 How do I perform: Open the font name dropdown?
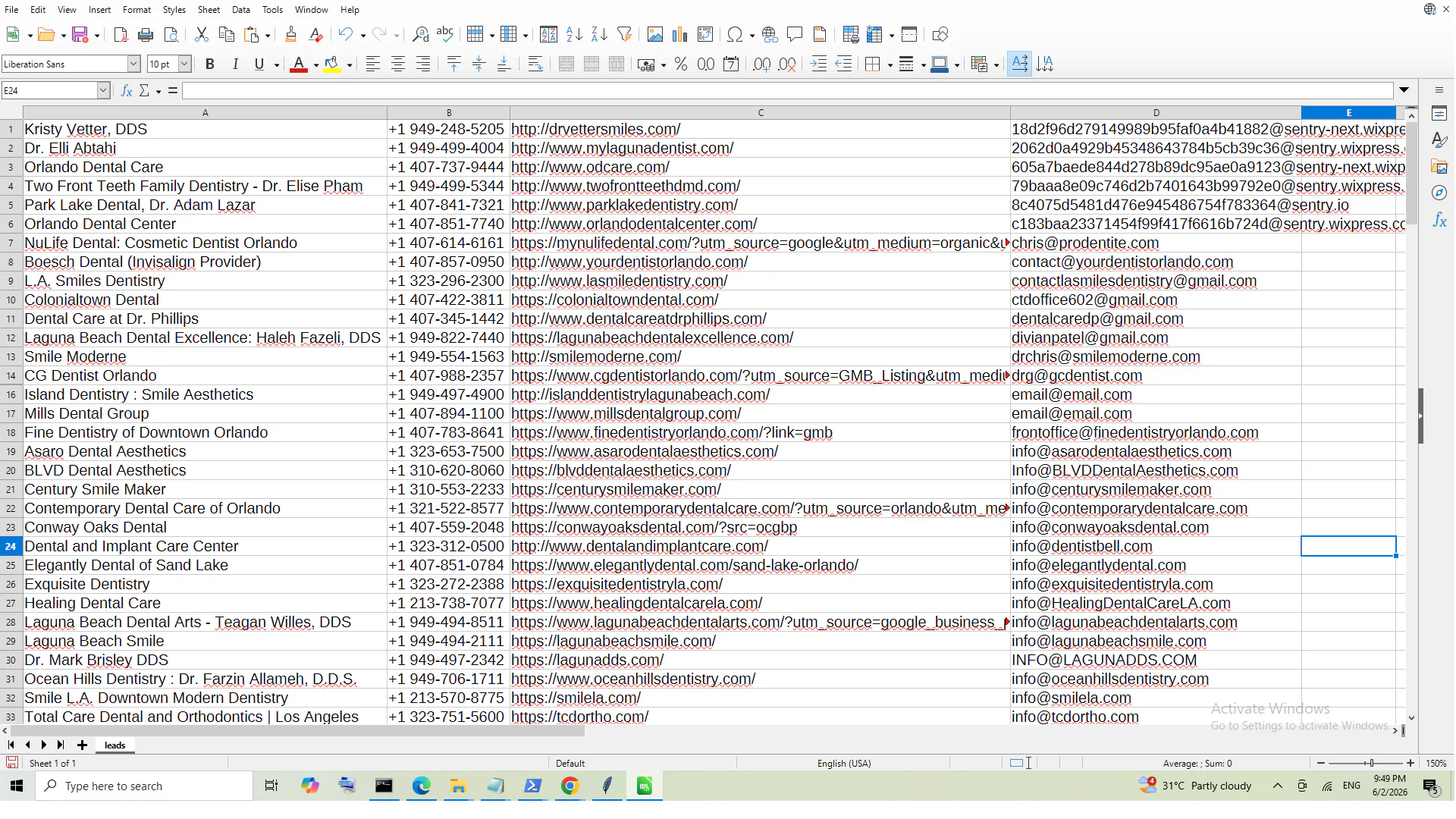(133, 64)
